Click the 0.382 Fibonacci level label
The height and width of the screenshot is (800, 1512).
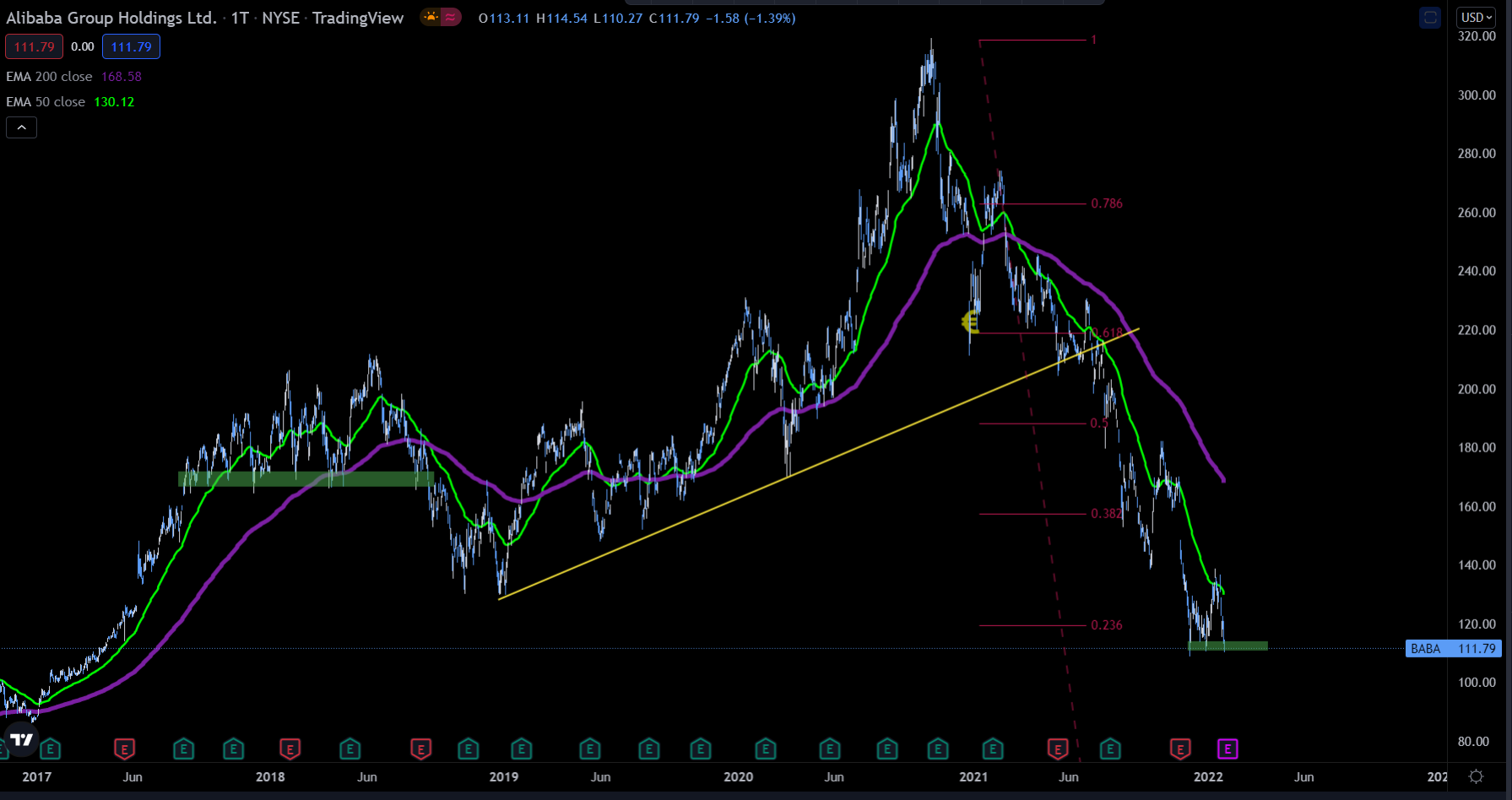1107,513
